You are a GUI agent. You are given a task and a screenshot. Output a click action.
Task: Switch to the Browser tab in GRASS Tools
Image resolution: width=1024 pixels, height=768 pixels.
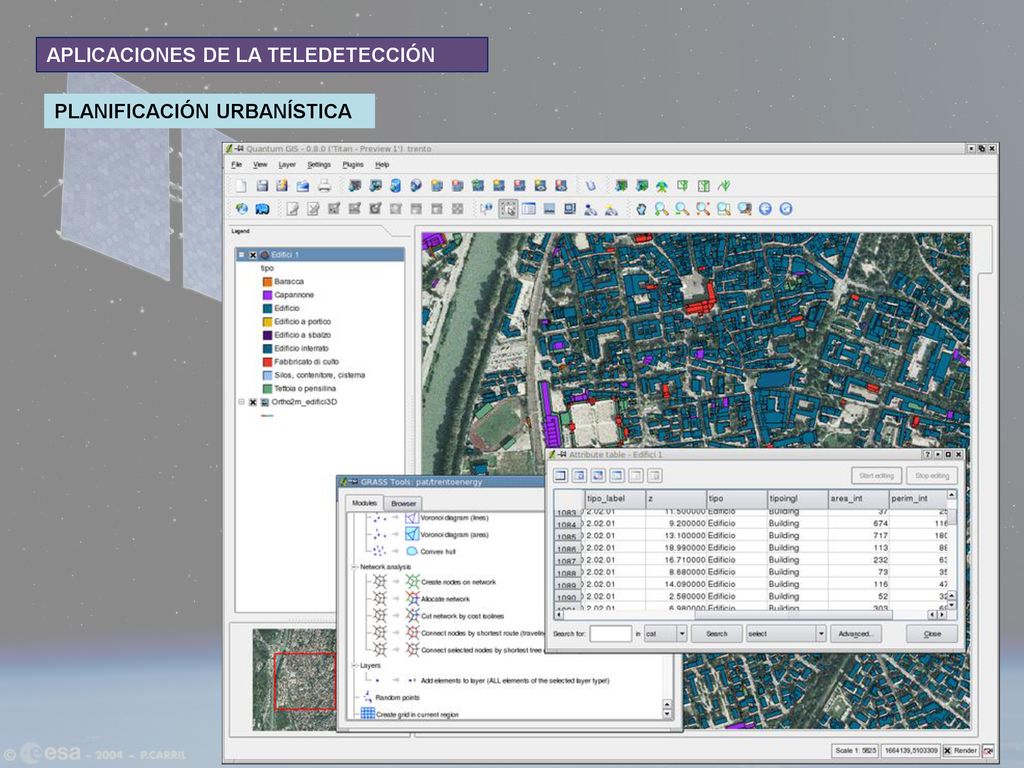(x=403, y=504)
